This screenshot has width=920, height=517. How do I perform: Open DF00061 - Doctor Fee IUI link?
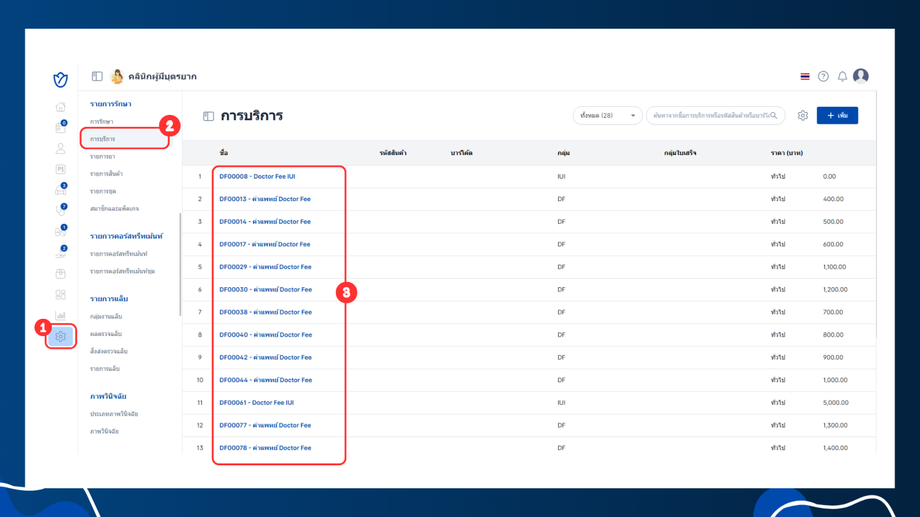[x=256, y=403]
